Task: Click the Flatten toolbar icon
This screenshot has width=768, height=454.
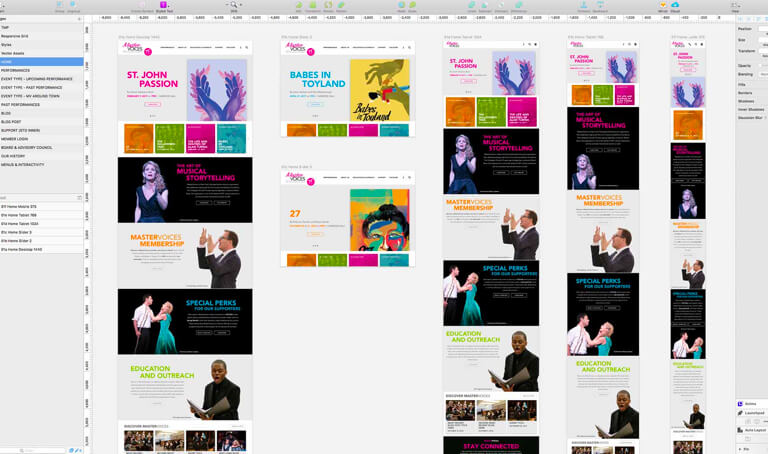Action: coord(341,5)
